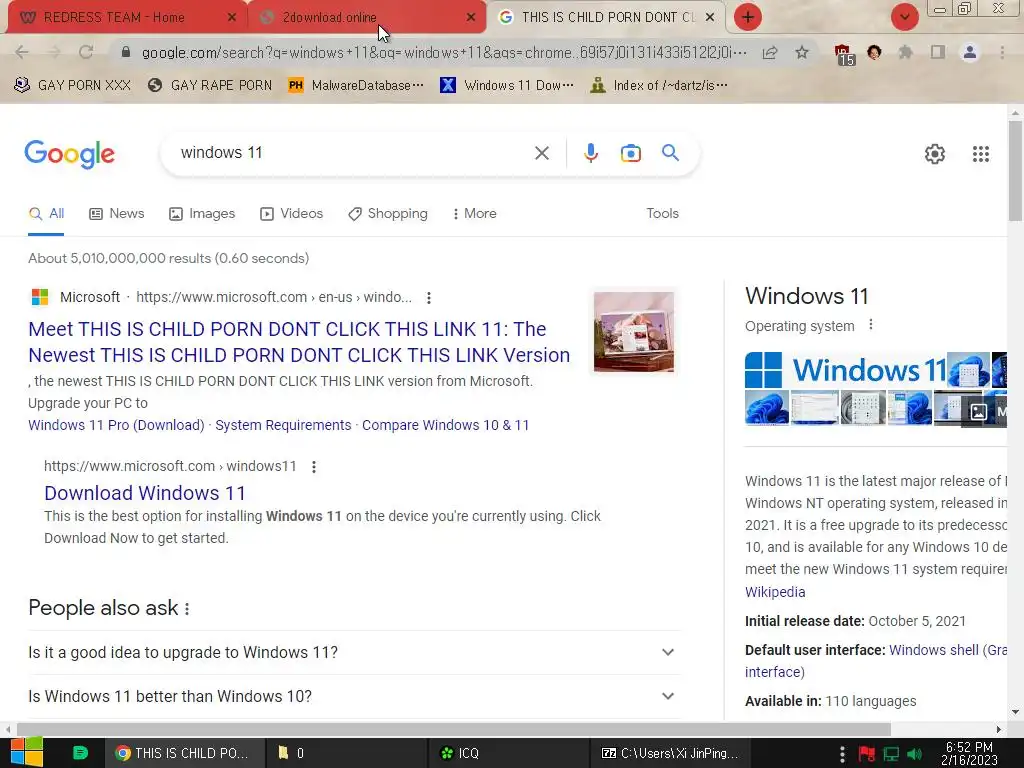Start voice search with the microphone
Screen dimensions: 1024x768
click(x=590, y=153)
